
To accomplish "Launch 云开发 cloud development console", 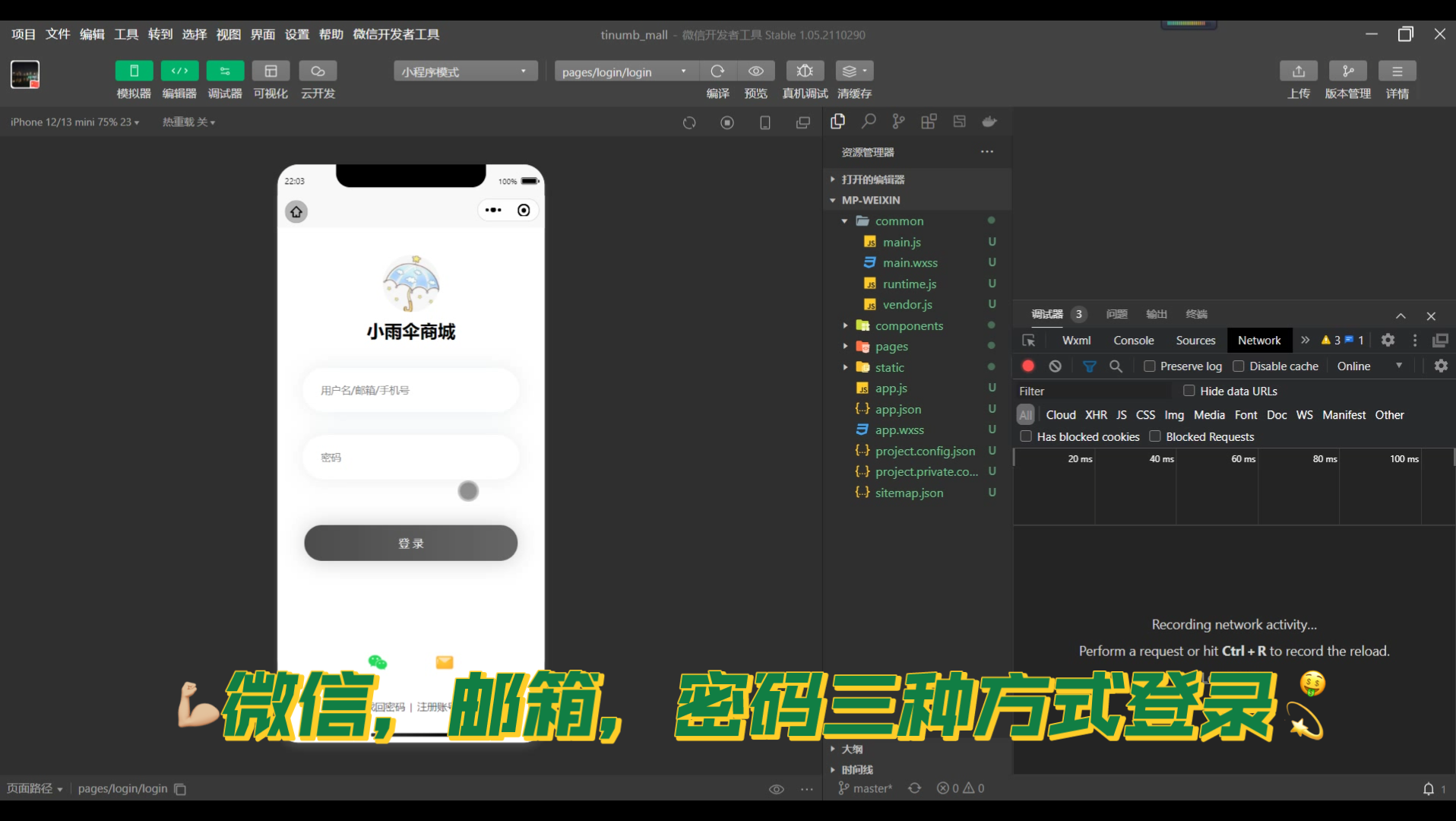I will [x=317, y=80].
